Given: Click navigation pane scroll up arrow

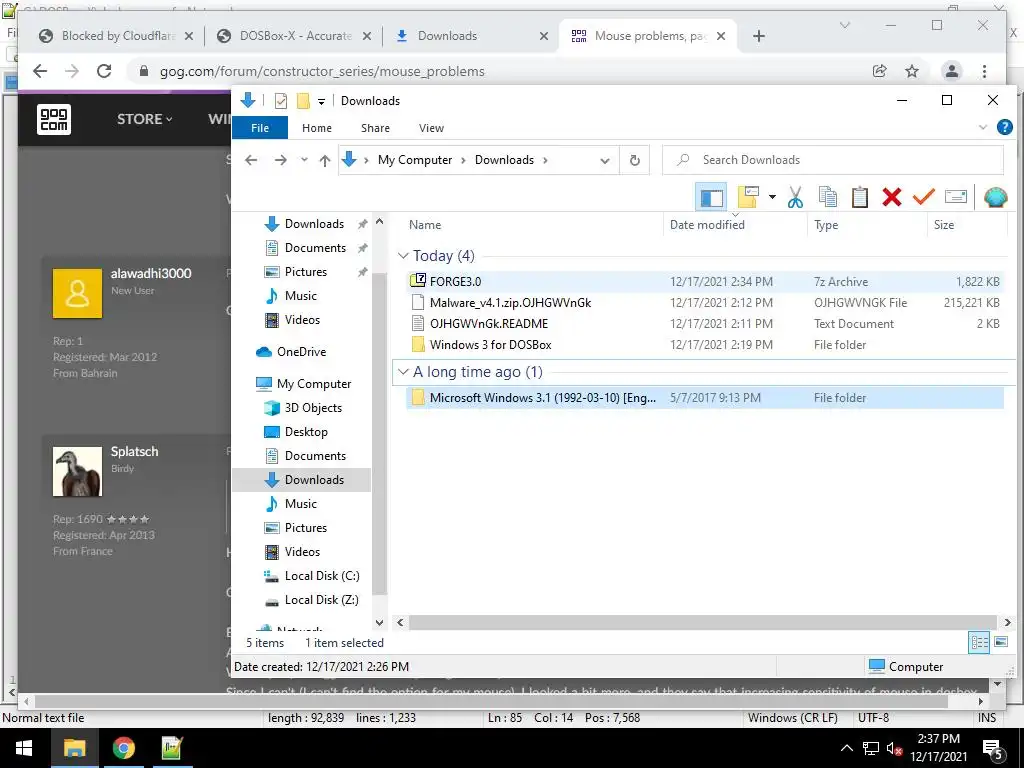Looking at the screenshot, I should (x=379, y=222).
